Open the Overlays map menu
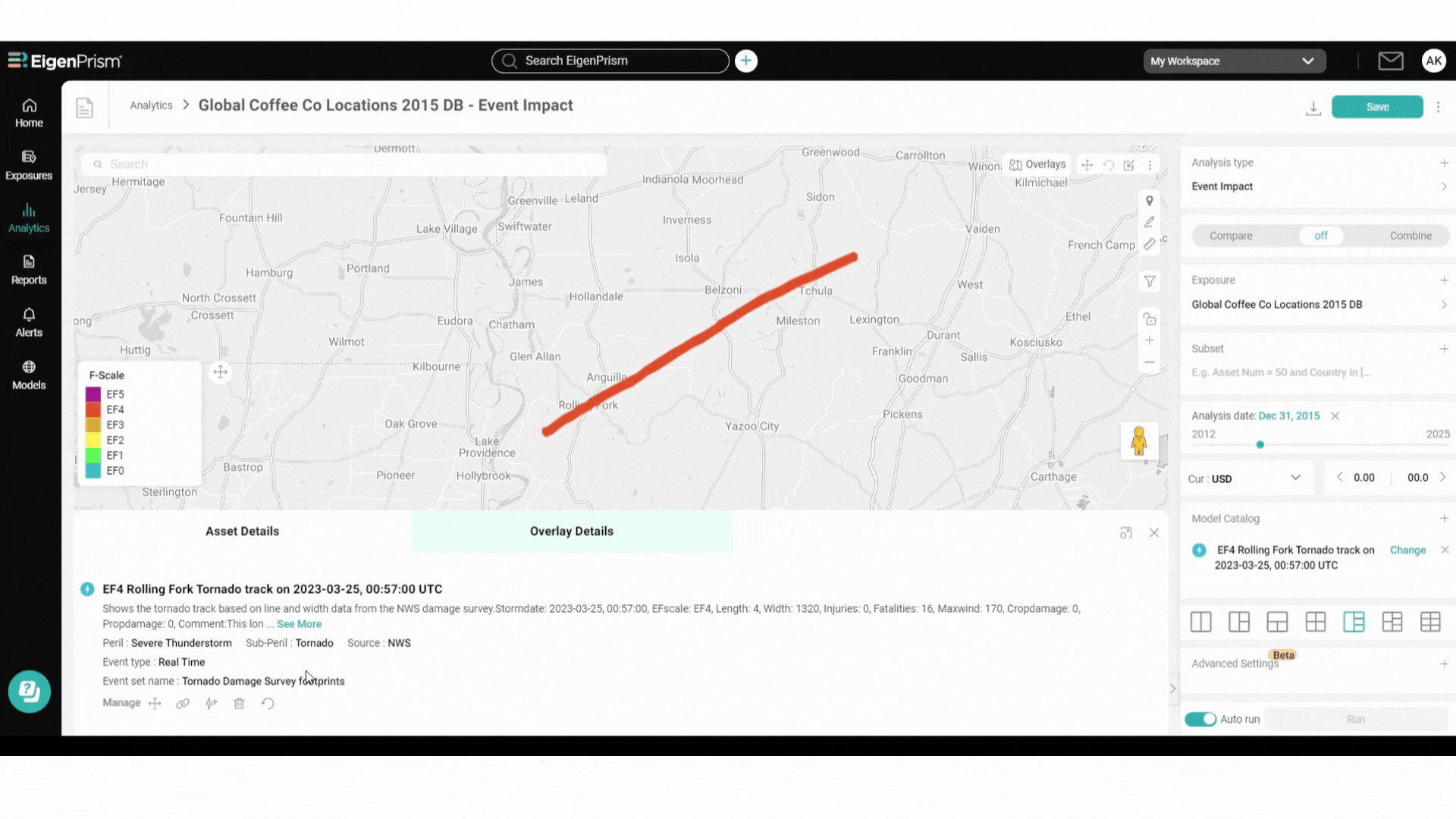This screenshot has width=1456, height=819. (x=1037, y=165)
